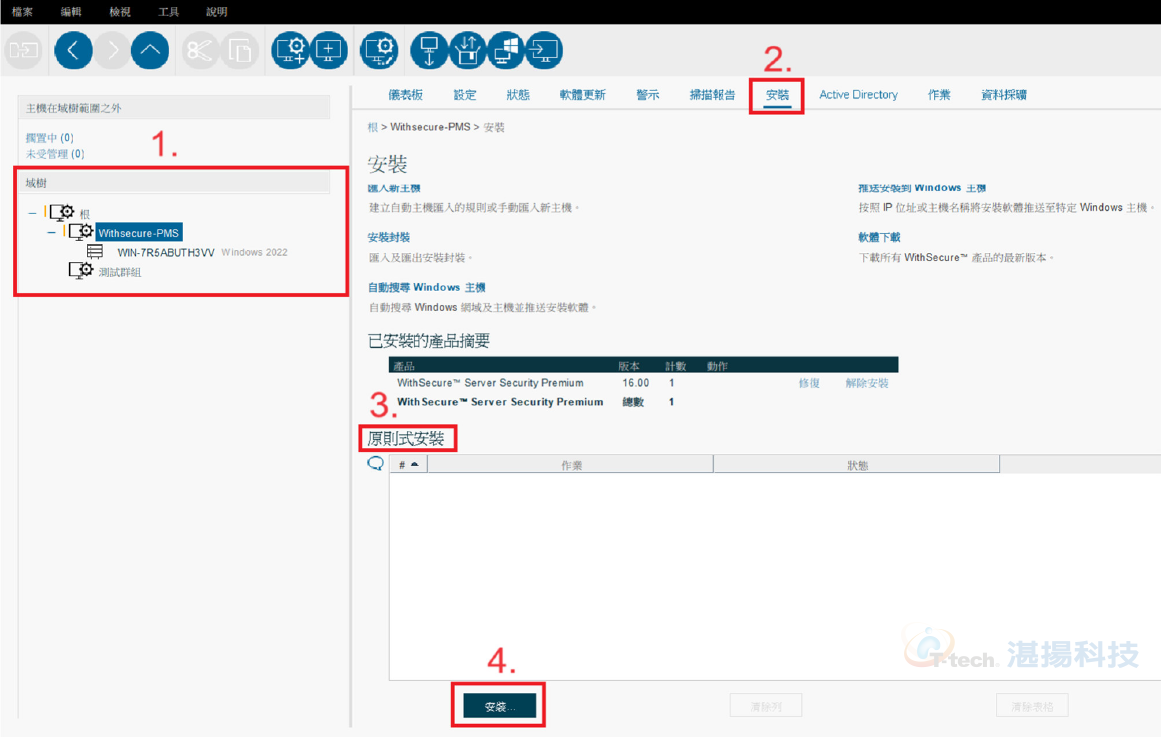1163x738 pixels.
Task: Click the copy pages icon
Action: [x=240, y=50]
